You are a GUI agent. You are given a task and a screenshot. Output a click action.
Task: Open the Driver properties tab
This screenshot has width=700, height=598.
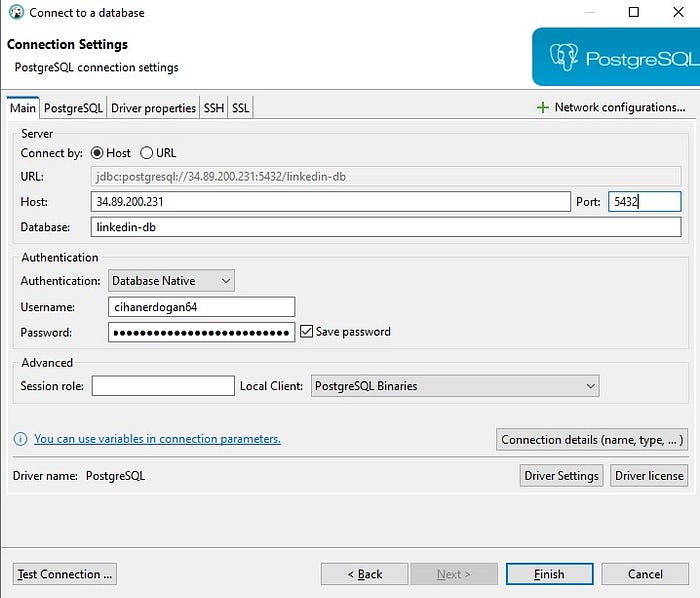(153, 108)
